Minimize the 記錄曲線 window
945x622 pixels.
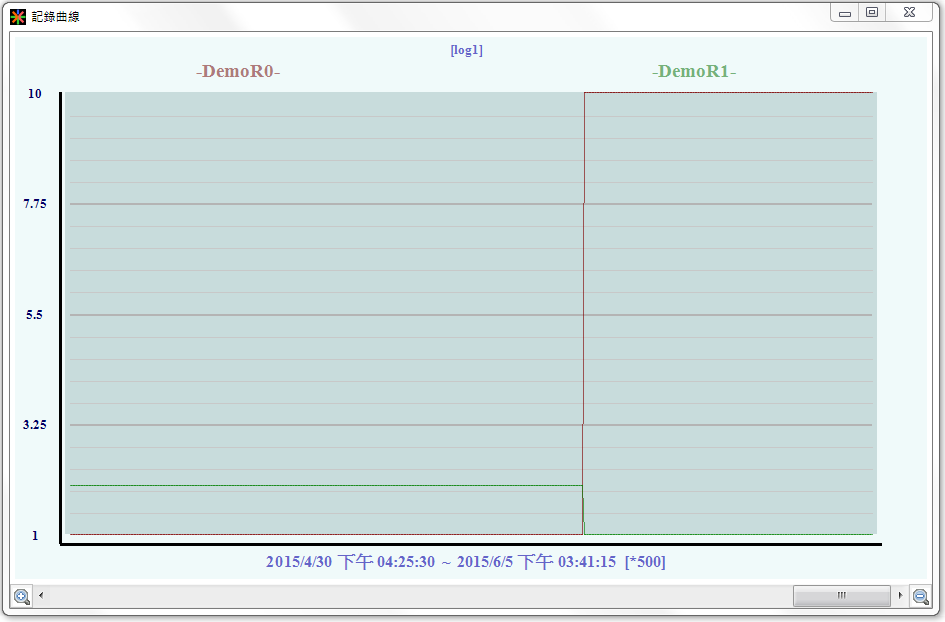pos(845,12)
